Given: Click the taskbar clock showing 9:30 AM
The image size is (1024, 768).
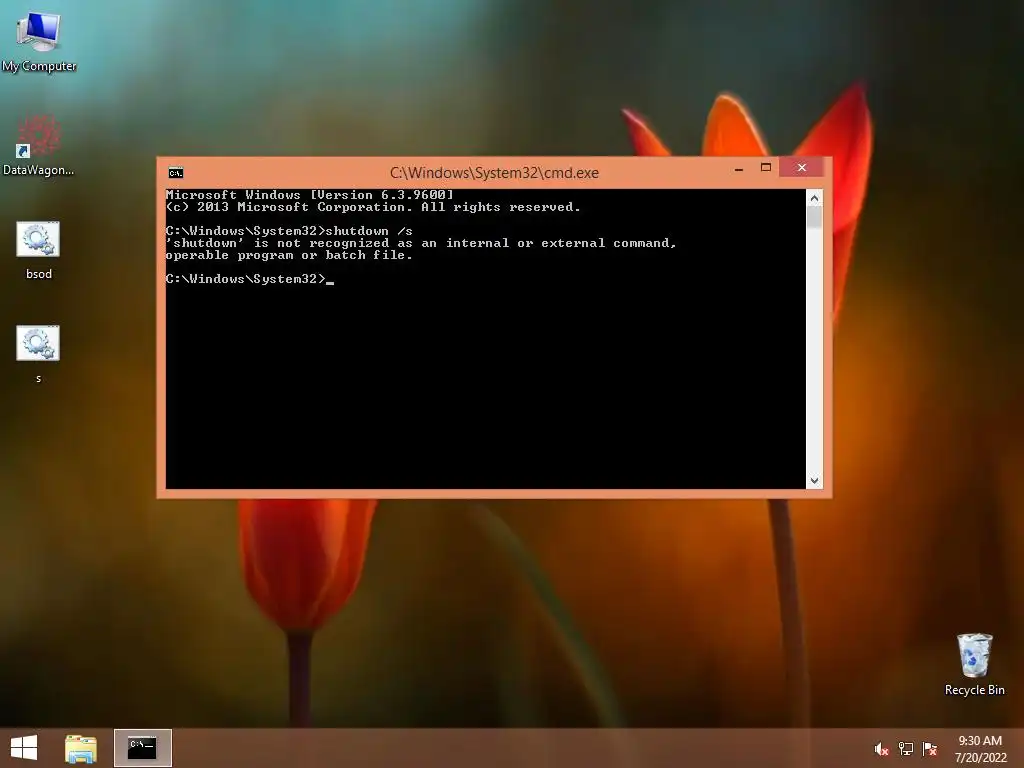Looking at the screenshot, I should coord(980,741).
